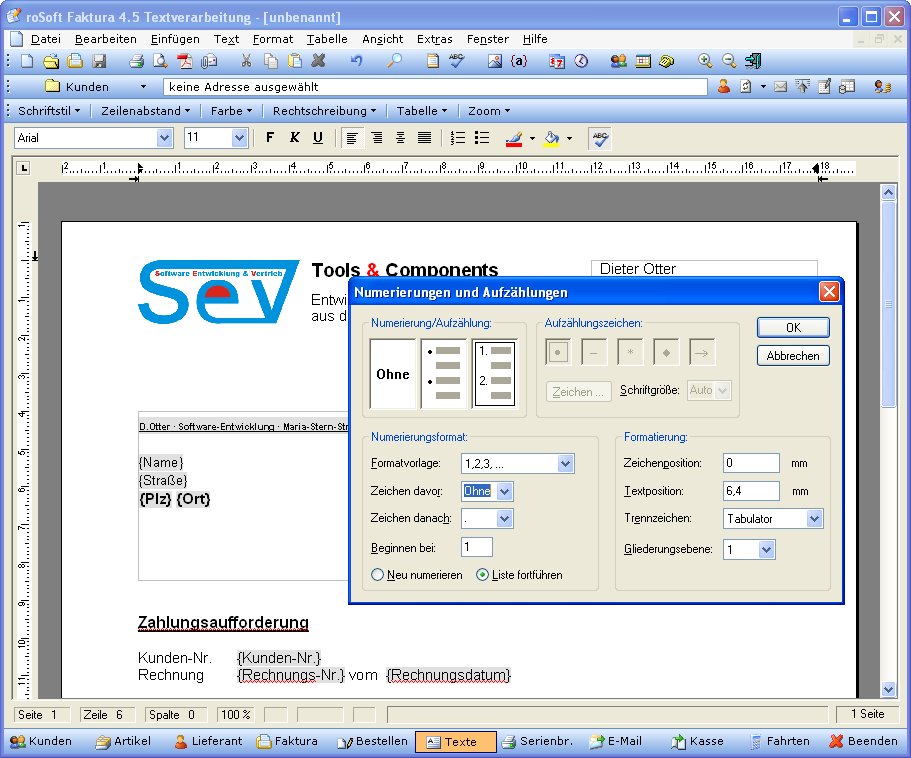Expand the Trennzeichen combo box
This screenshot has height=758, width=911.
814,519
